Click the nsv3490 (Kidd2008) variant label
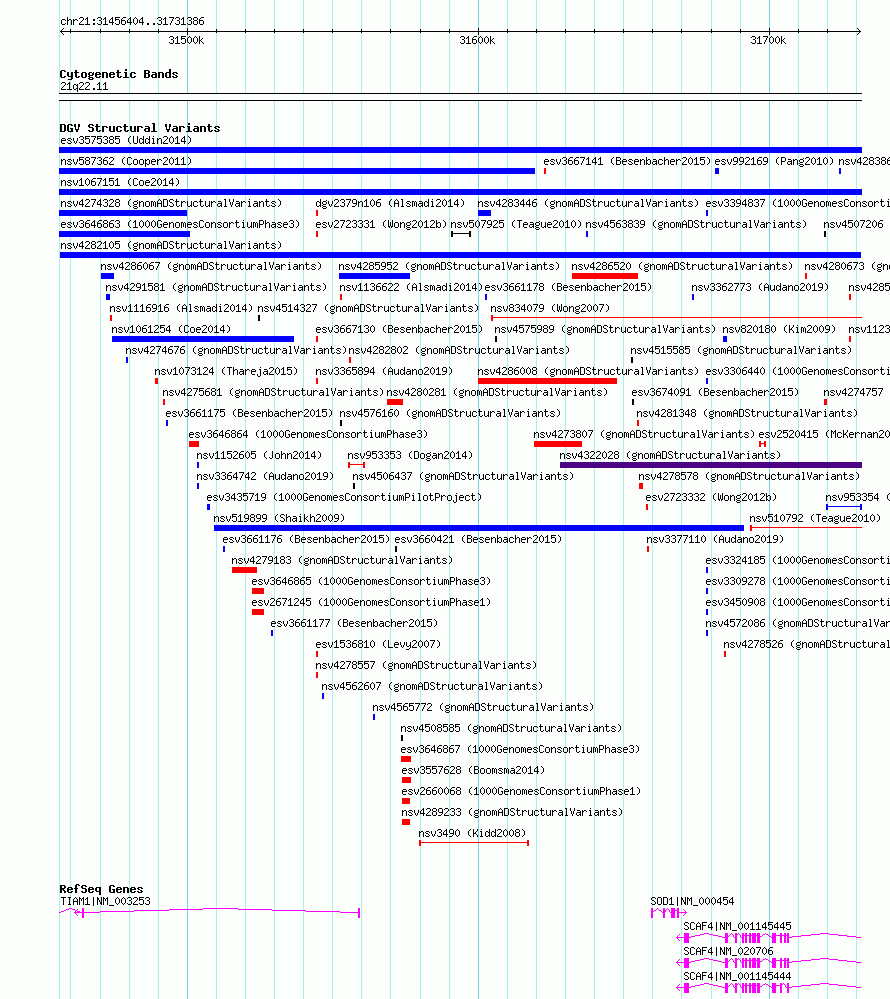Image resolution: width=890 pixels, height=999 pixels. pyautogui.click(x=472, y=833)
